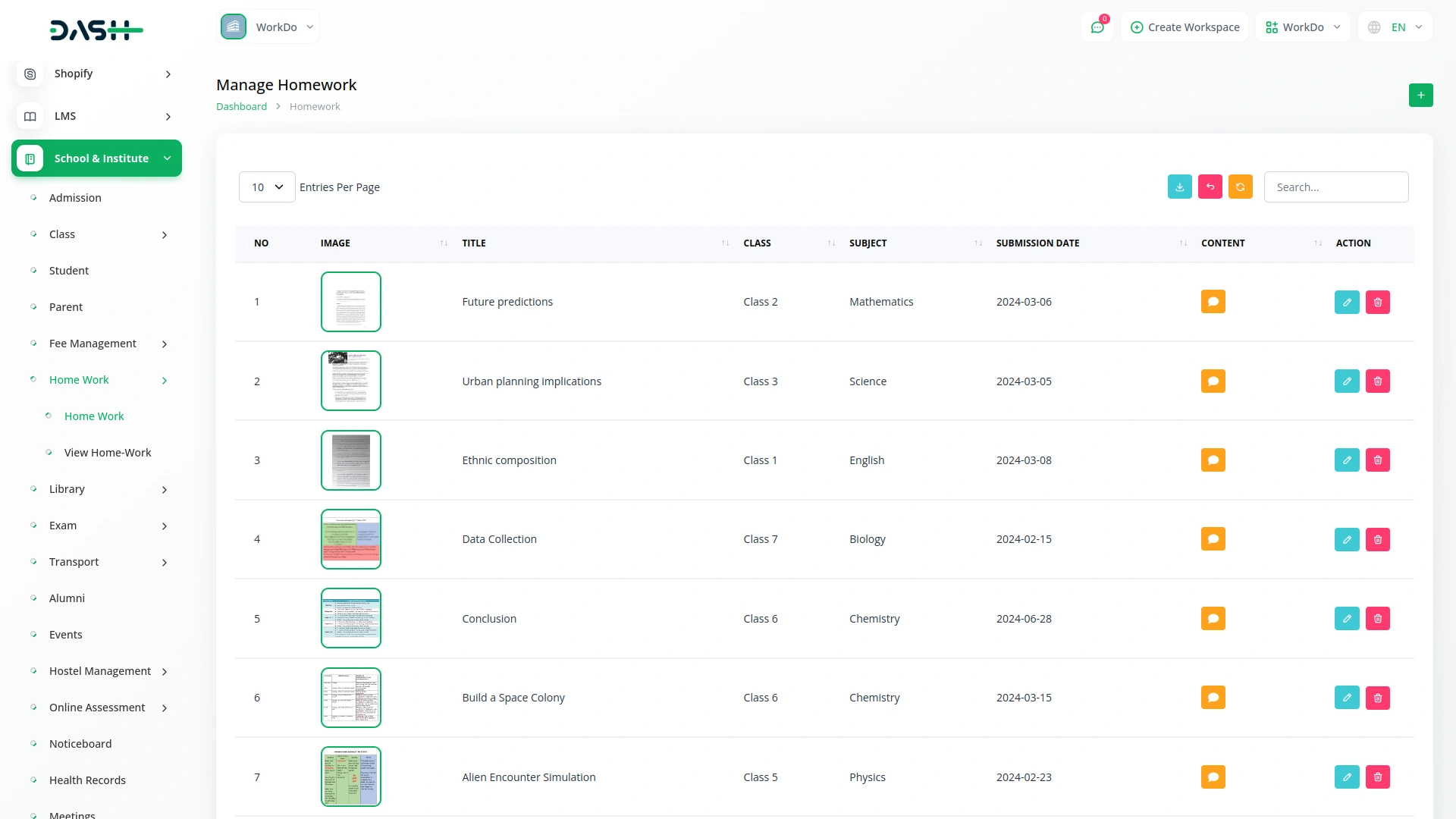Image resolution: width=1456 pixels, height=819 pixels.
Task: Edit the Urban planning implications homework
Action: (x=1346, y=381)
